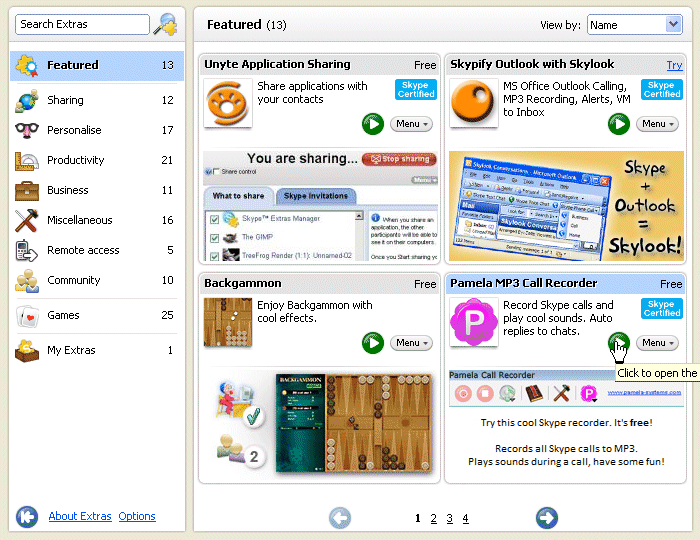Click the Pamela toolbar pink P icon
This screenshot has width=700, height=540.
coord(589,394)
